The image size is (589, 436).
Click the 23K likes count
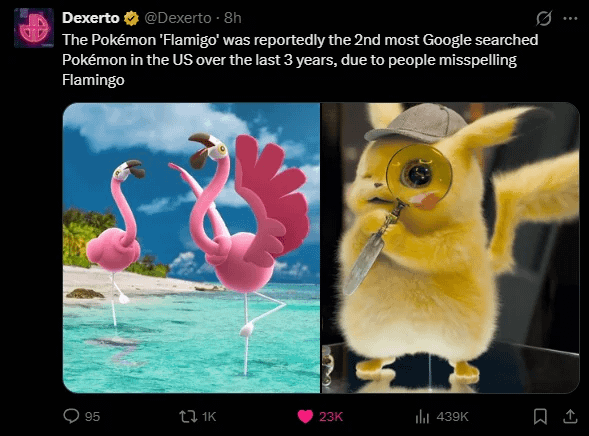[x=331, y=416]
